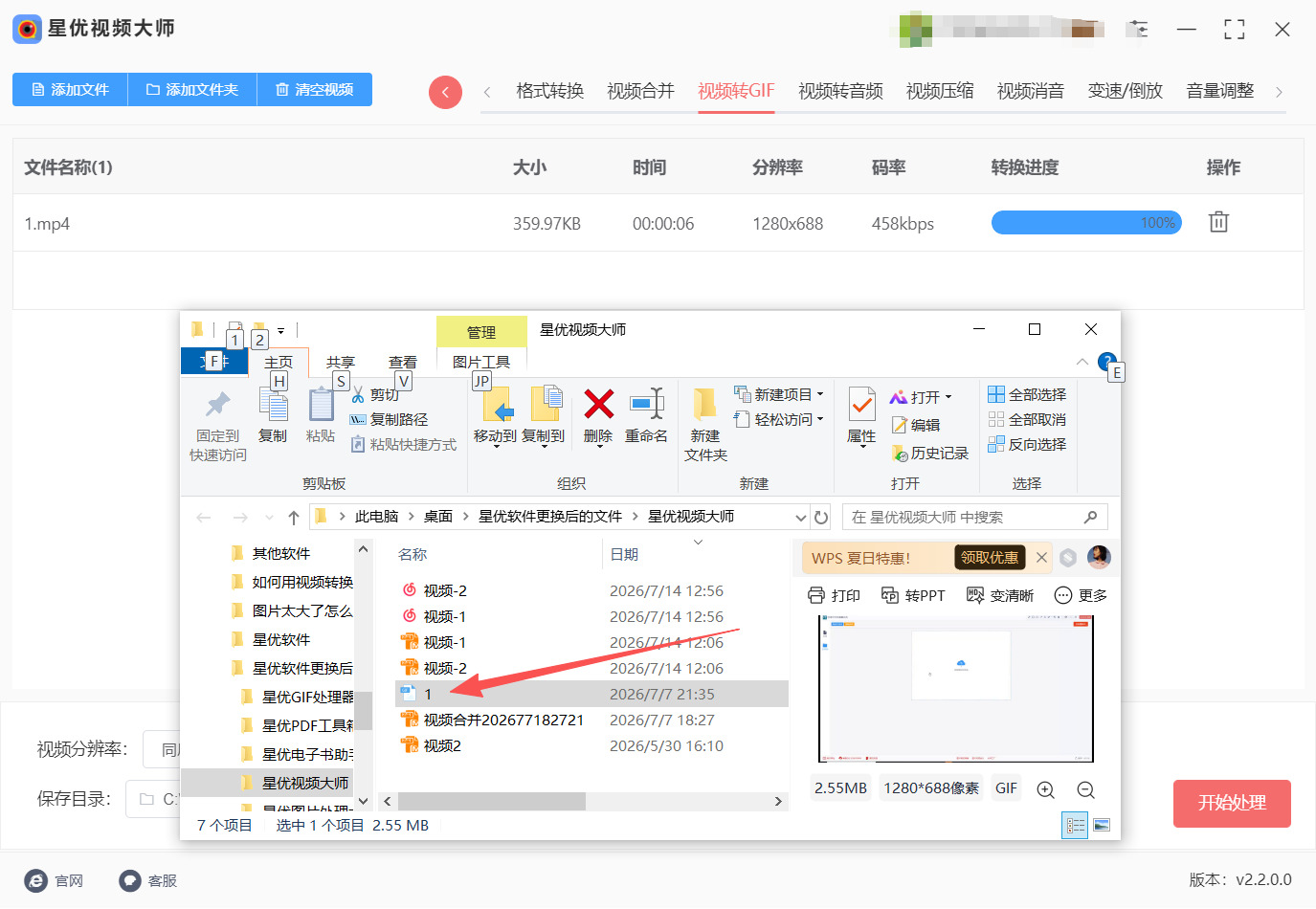The width and height of the screenshot is (1316, 909).
Task: Click 编辑 in the 打开 group
Action: pos(916,425)
